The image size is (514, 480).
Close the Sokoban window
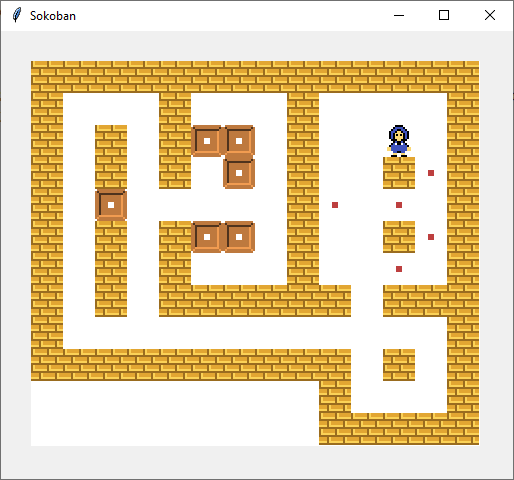tap(490, 15)
